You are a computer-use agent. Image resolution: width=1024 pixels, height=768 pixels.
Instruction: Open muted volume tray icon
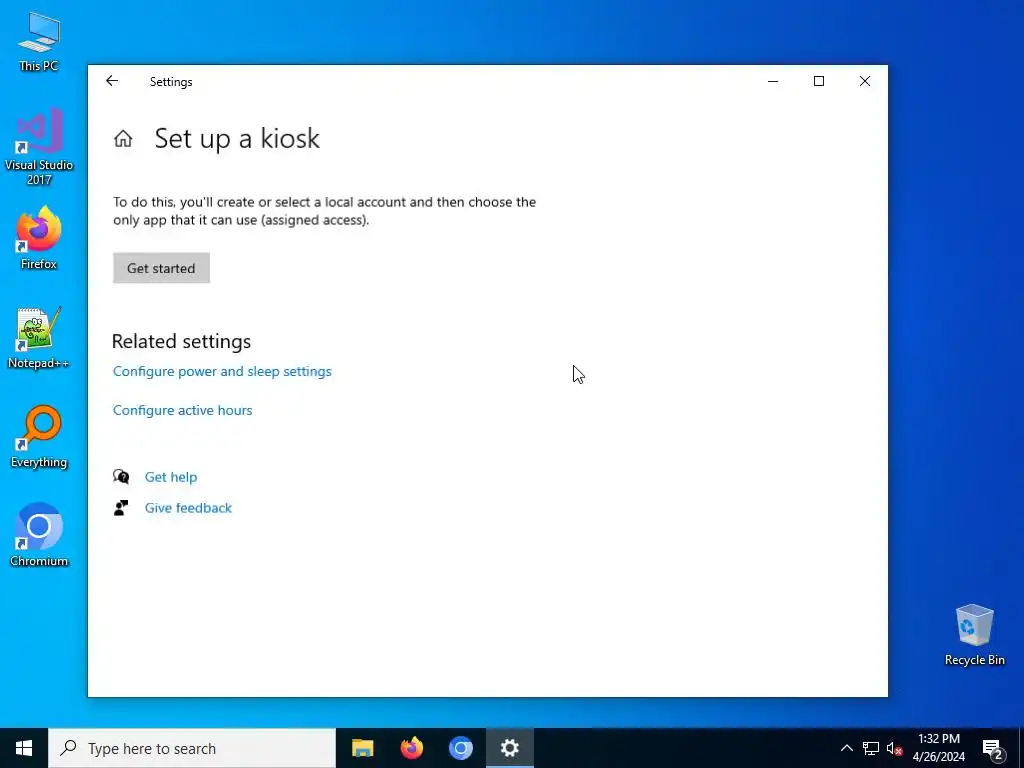point(894,748)
